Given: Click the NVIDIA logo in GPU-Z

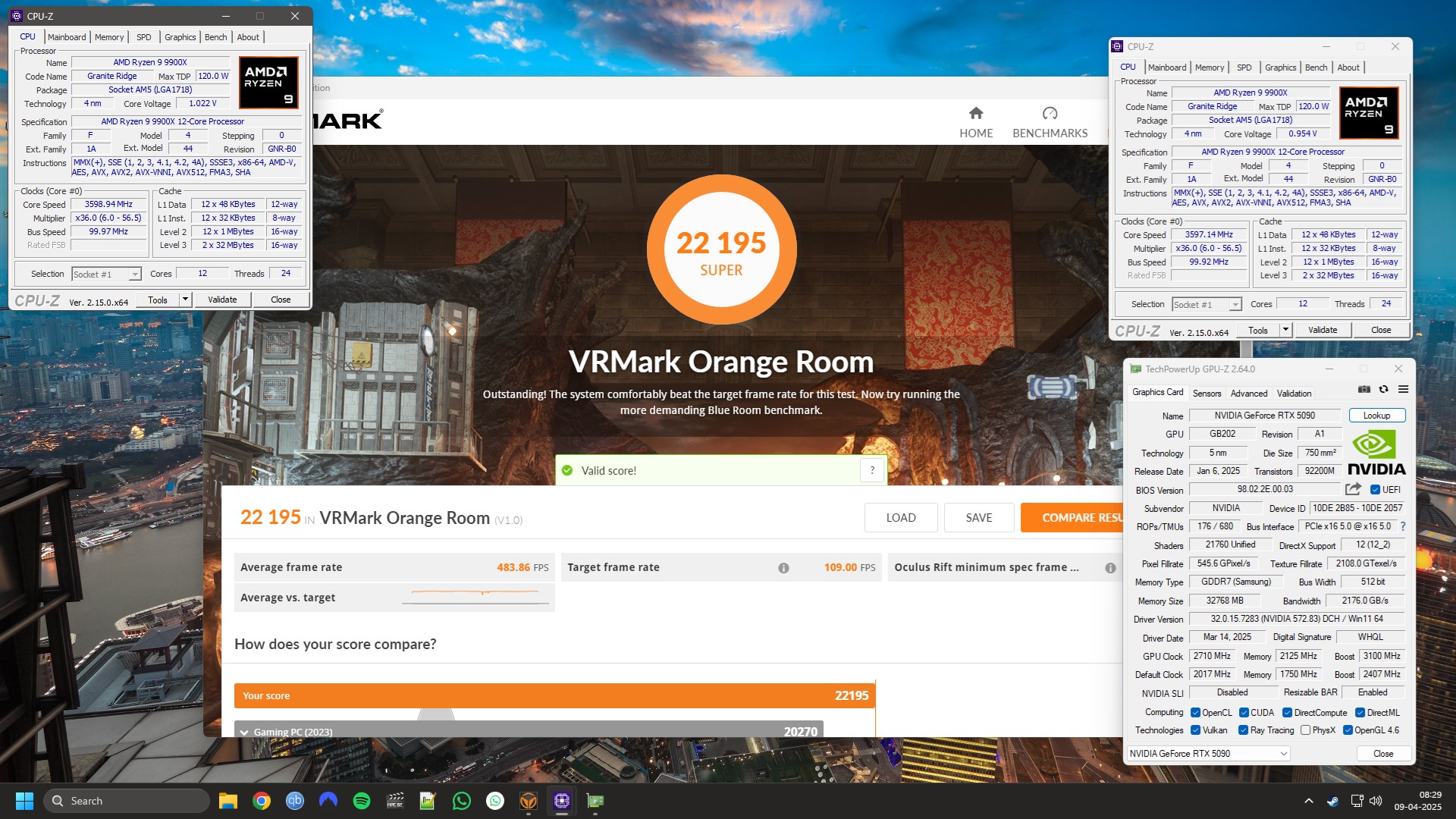Looking at the screenshot, I should point(1376,453).
